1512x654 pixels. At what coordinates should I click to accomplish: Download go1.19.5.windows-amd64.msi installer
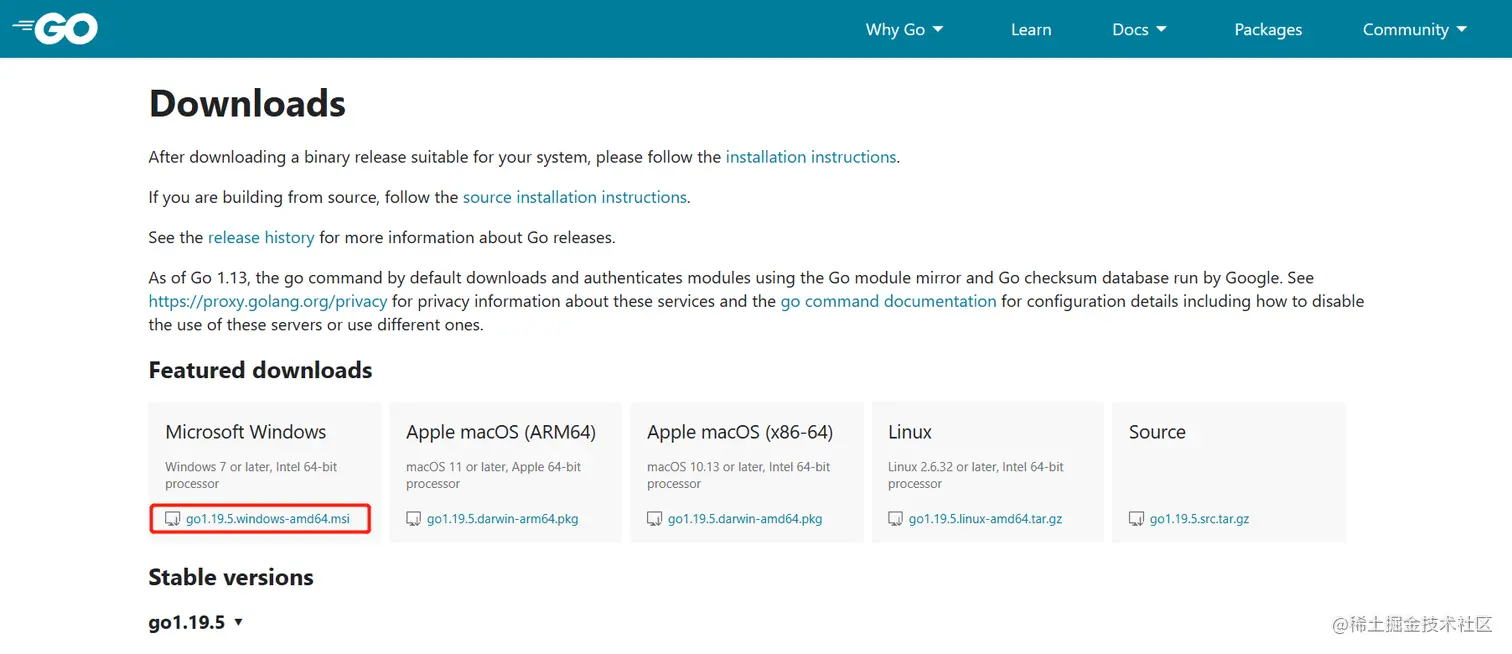[268, 519]
